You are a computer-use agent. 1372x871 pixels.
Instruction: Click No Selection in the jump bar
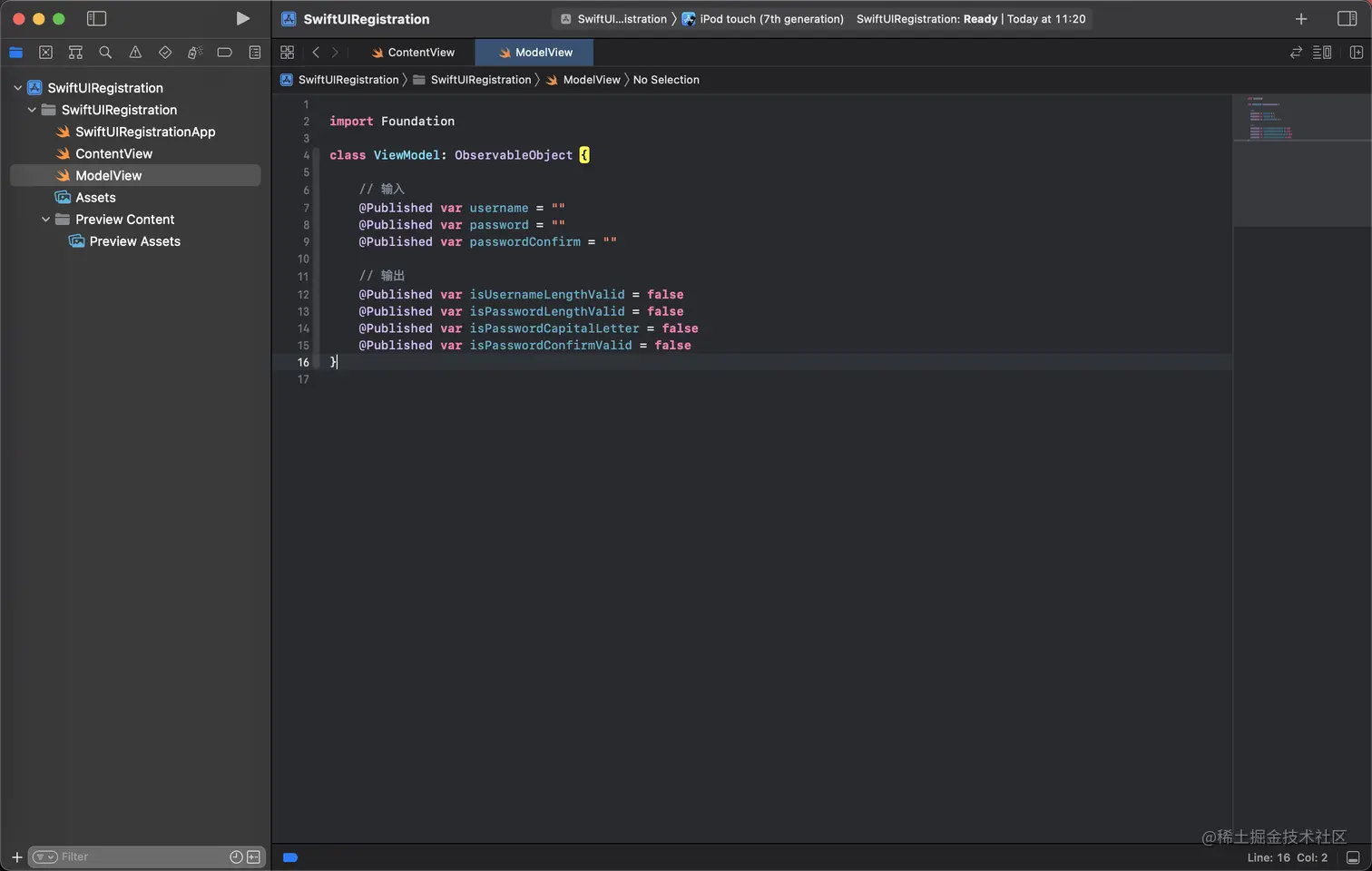pyautogui.click(x=666, y=80)
